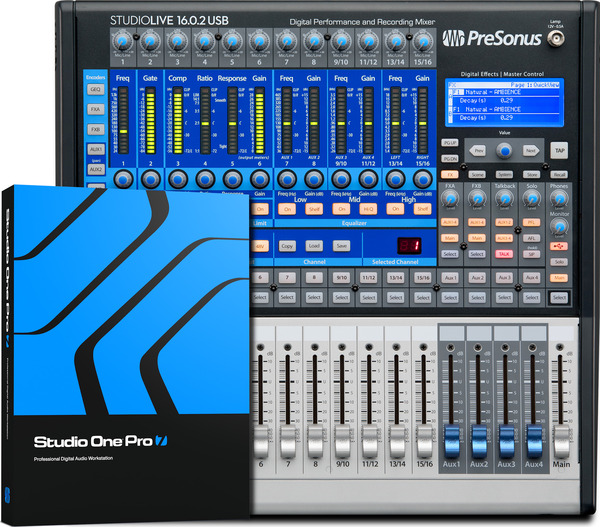
Task: Click the Monitor Level knob
Action: pyautogui.click(x=559, y=227)
